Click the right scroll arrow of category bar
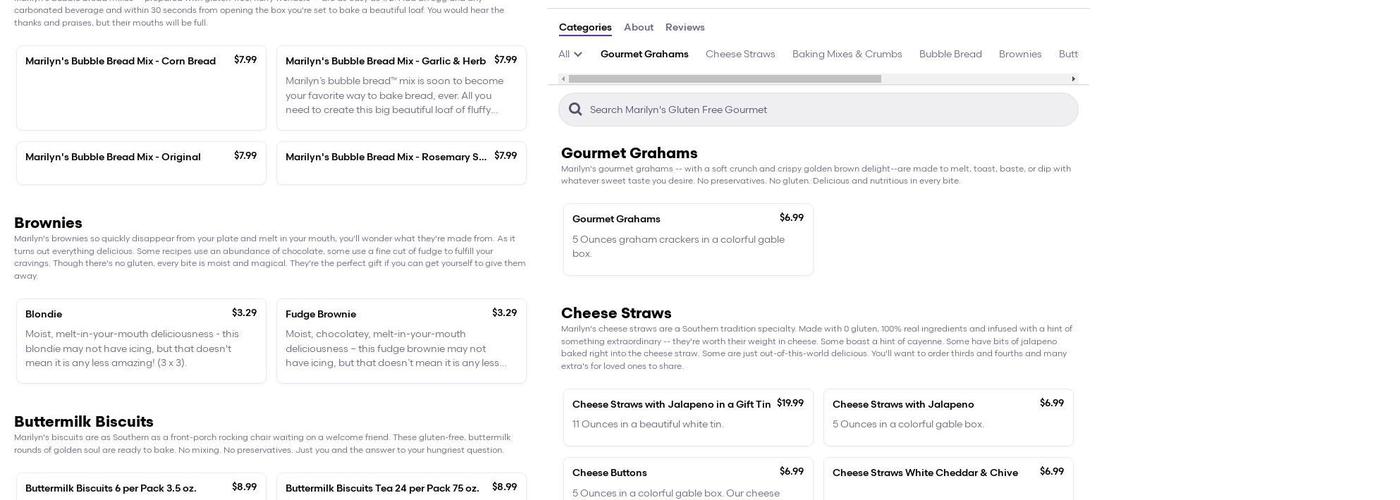Viewport: 1400px width, 500px height. 1073,79
